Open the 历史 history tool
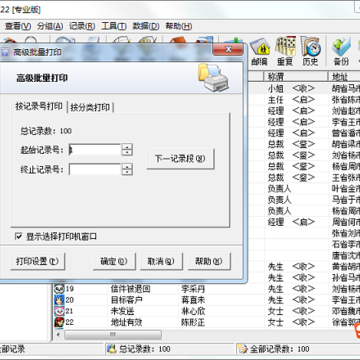This screenshot has width=360, height=360. [x=310, y=52]
